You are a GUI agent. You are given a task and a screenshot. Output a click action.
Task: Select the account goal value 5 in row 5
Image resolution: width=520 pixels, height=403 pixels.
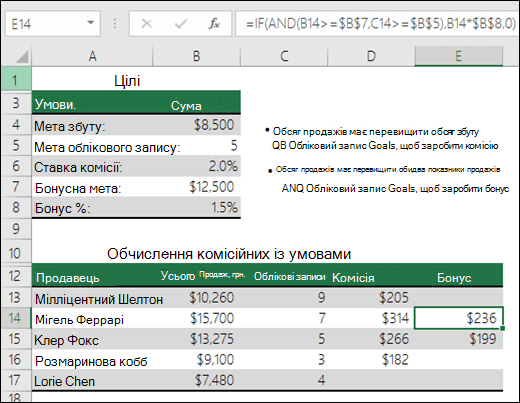(x=197, y=146)
